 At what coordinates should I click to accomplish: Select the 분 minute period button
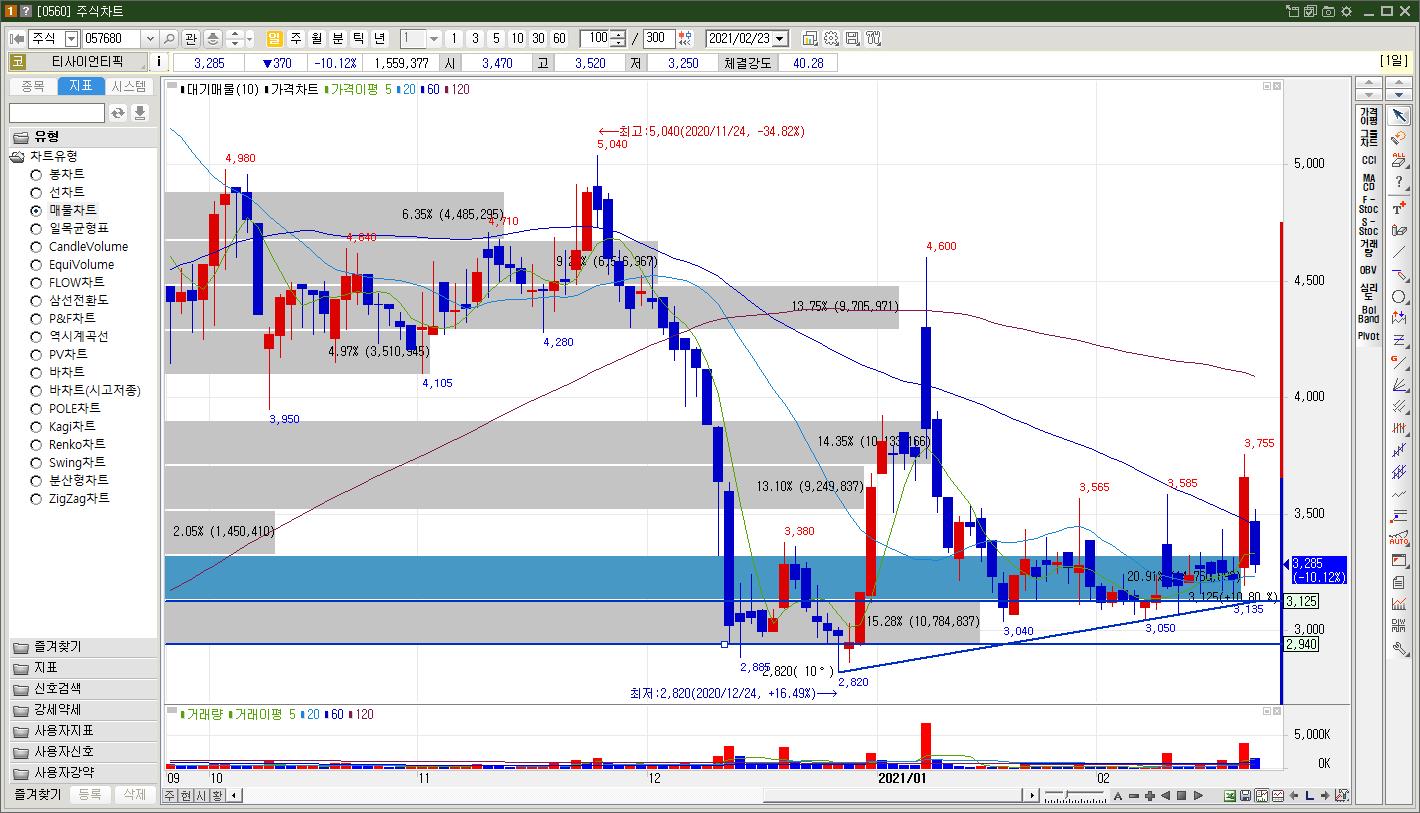(338, 38)
